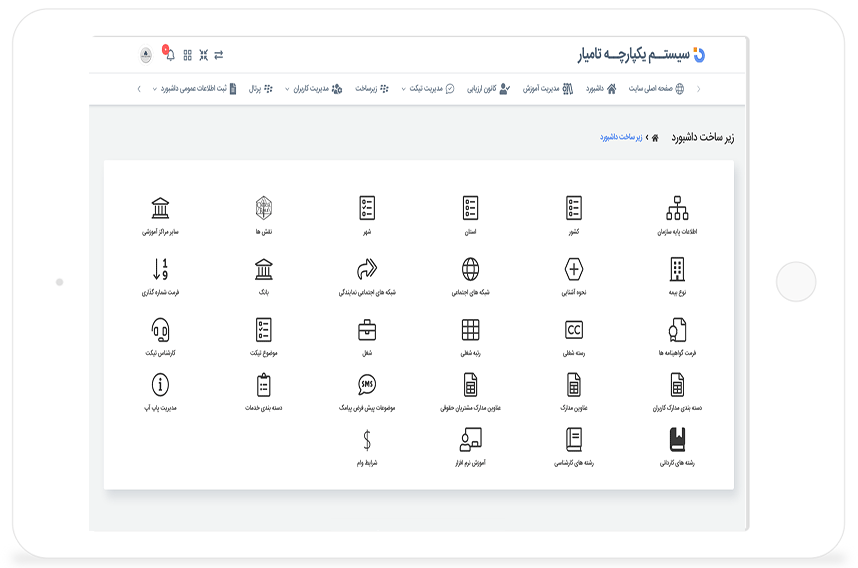
Task: Toggle fullscreen using the collapse arrows icon
Action: tap(203, 55)
